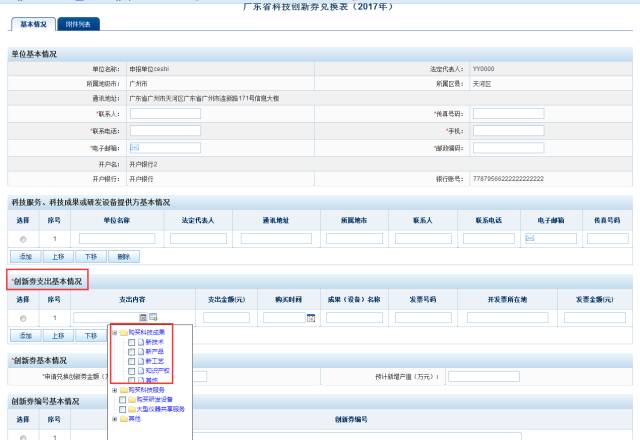Screen dimensions: 640x440
Task: Click 删除 button under provider table
Action: [x=123, y=257]
